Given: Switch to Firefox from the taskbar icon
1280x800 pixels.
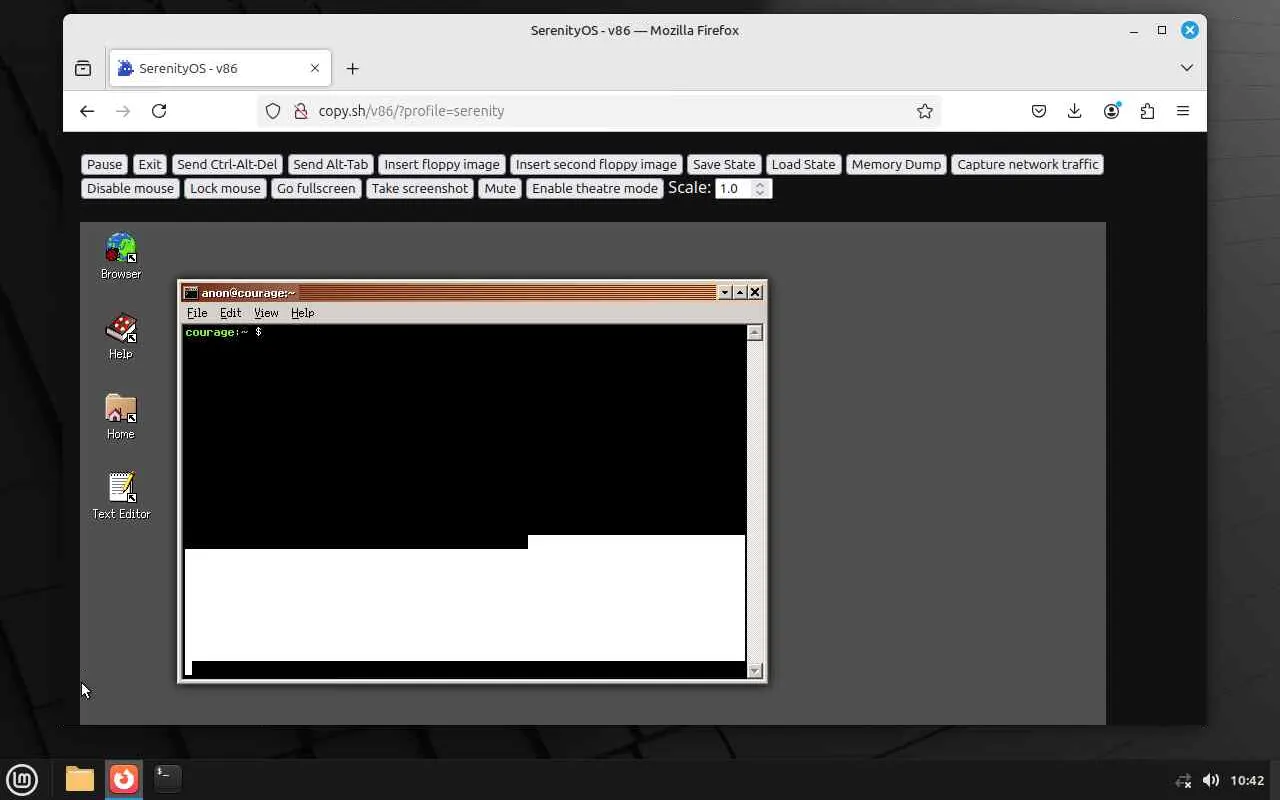Looking at the screenshot, I should (124, 779).
